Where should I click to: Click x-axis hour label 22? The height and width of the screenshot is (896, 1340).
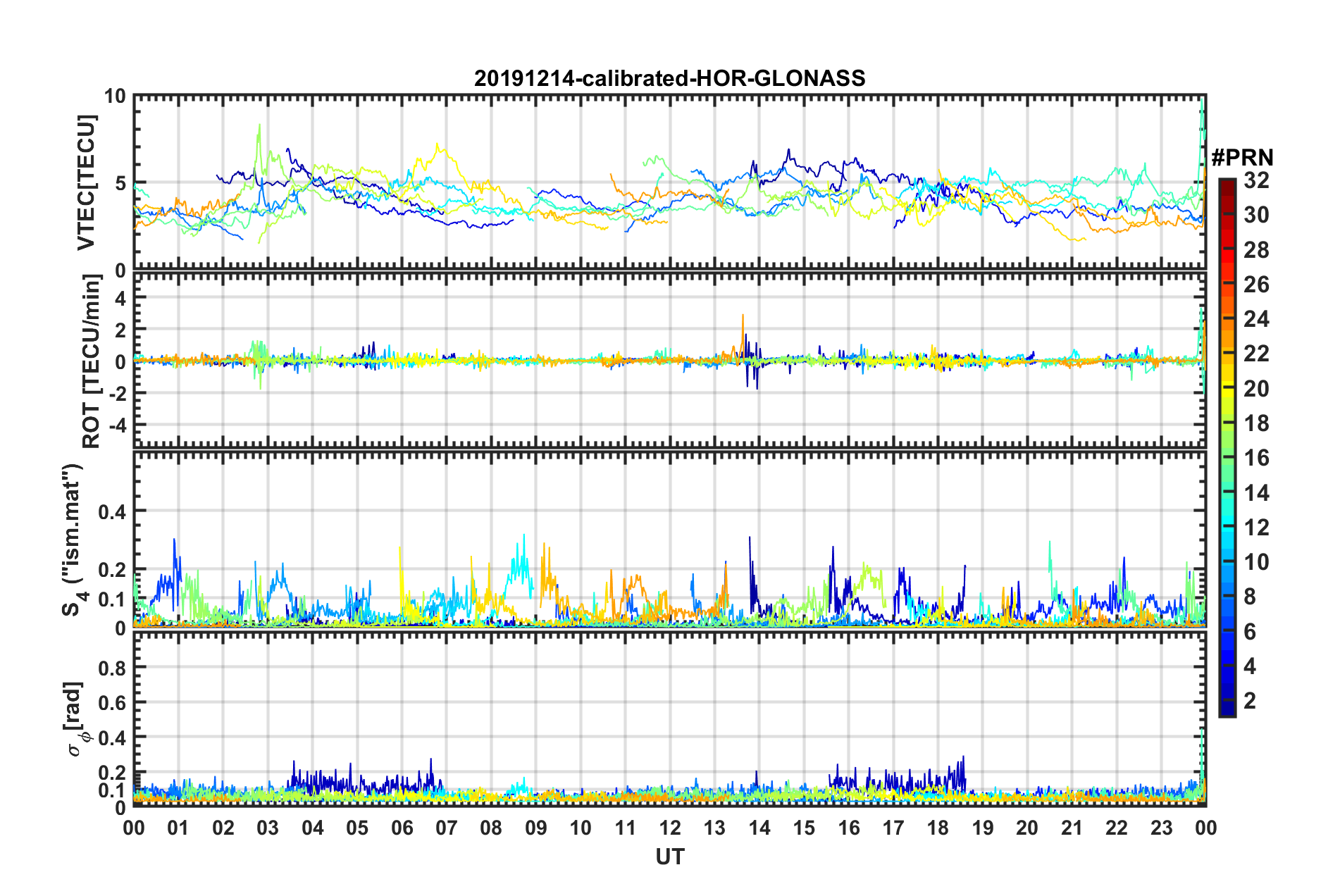tap(1117, 828)
